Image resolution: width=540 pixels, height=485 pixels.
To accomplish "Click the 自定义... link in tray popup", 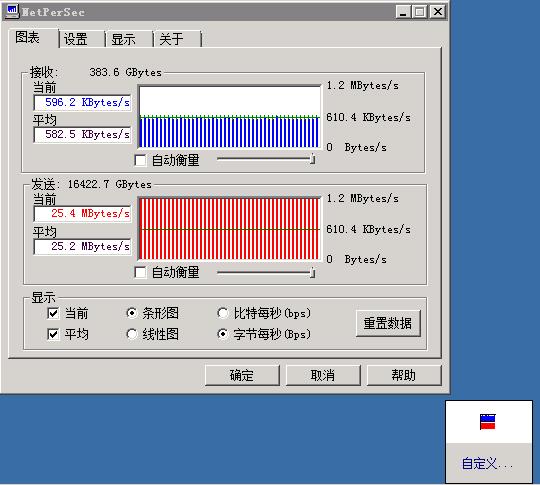I will [487, 464].
